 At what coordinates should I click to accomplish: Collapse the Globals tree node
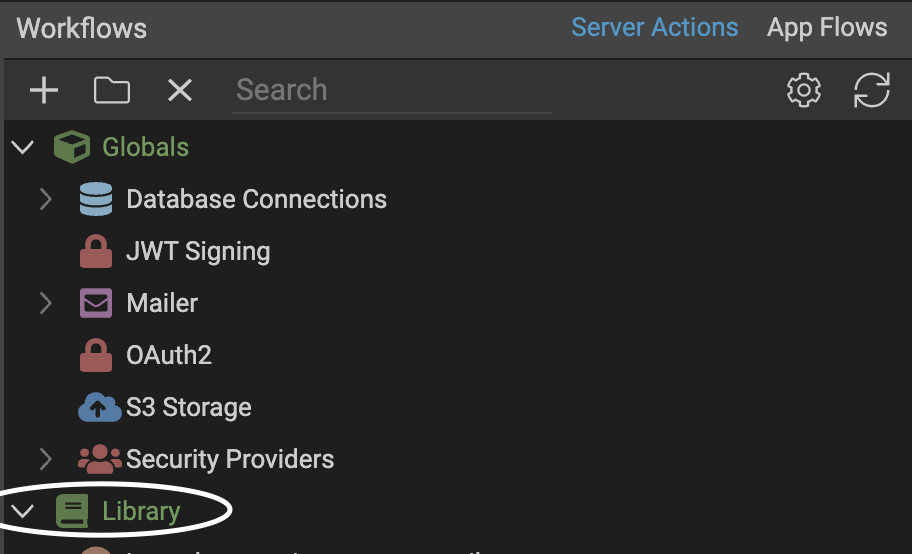pyautogui.click(x=22, y=148)
